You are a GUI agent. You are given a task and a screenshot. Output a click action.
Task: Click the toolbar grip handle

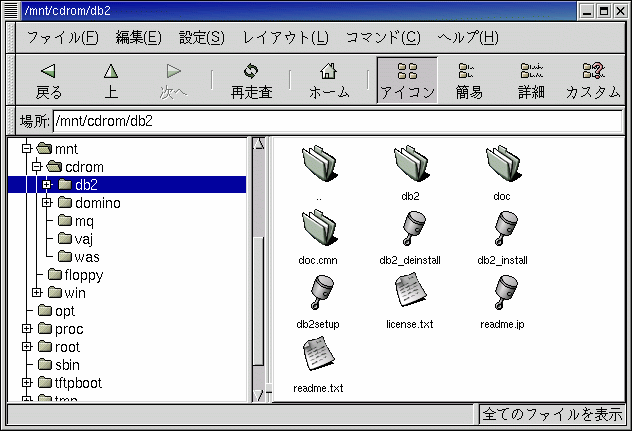(11, 80)
